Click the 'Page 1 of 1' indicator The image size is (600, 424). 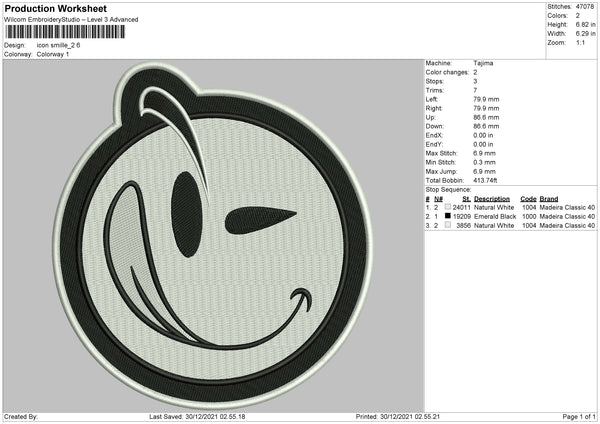tap(579, 417)
